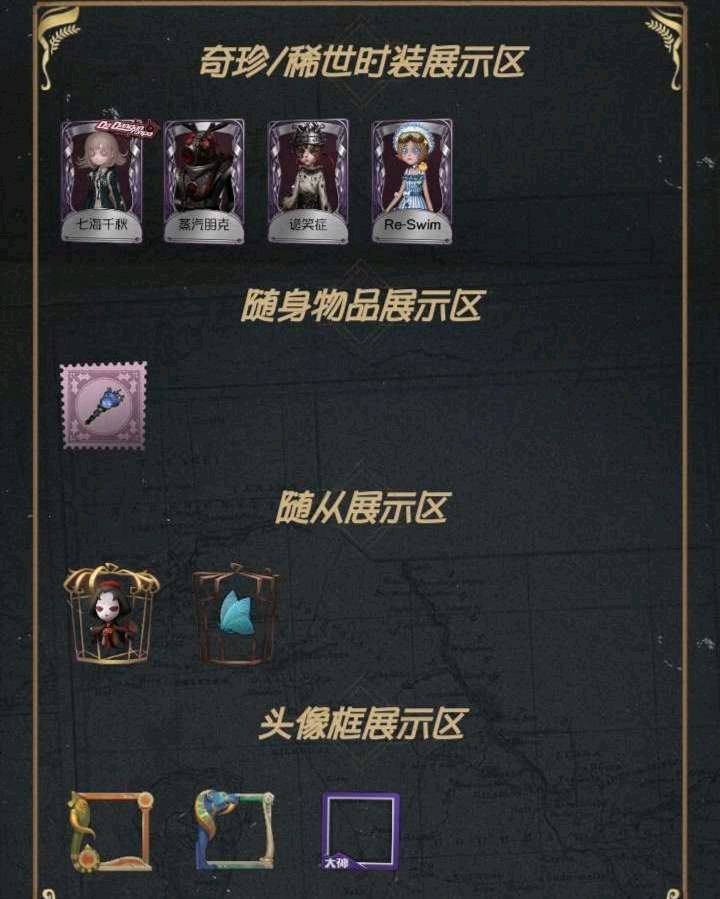Viewport: 720px width, 899px height.
Task: Open the 蒸汽朋克 costume card
Action: tap(204, 181)
